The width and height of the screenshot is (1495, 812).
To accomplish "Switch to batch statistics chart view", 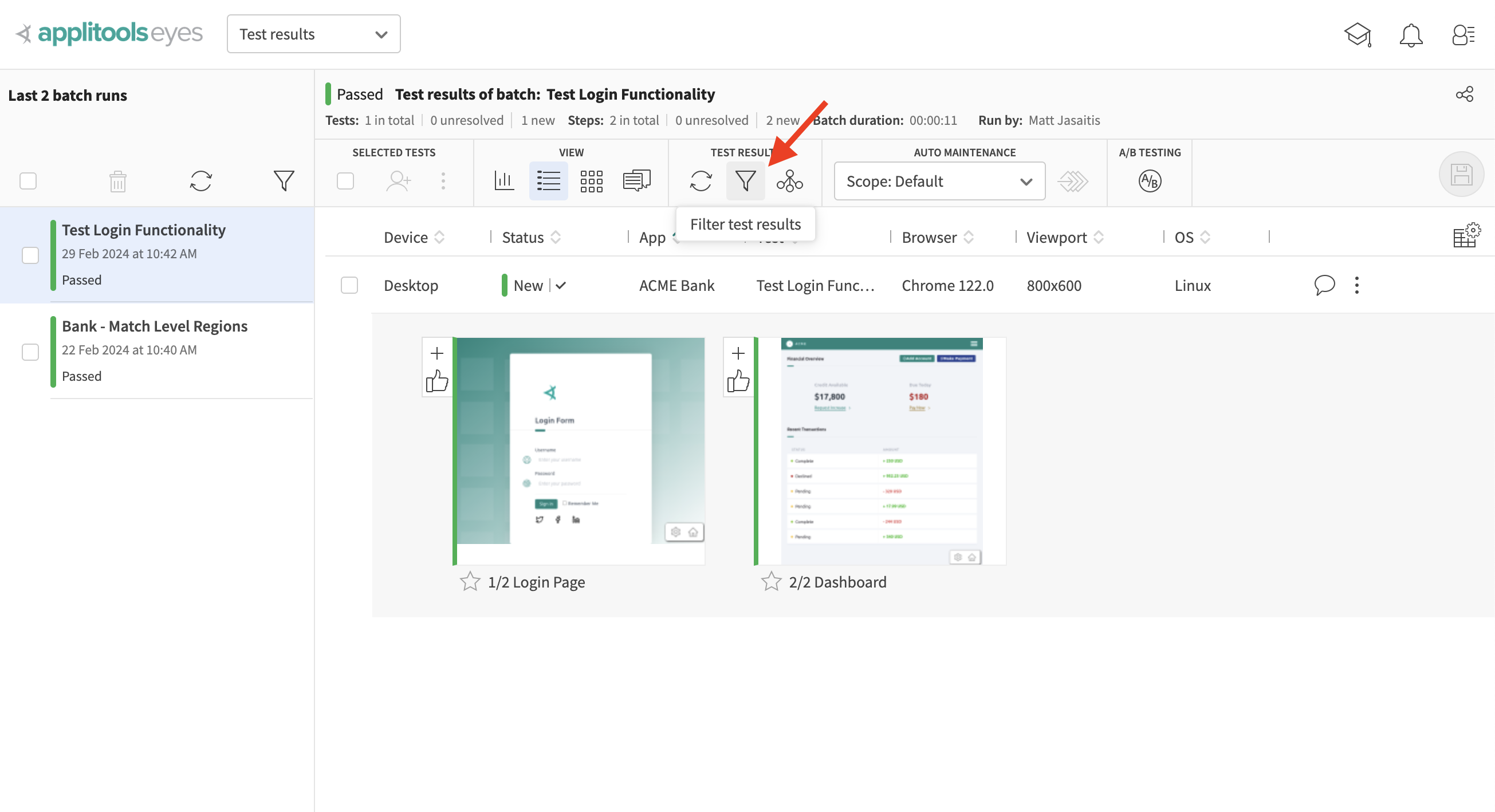I will coord(503,181).
